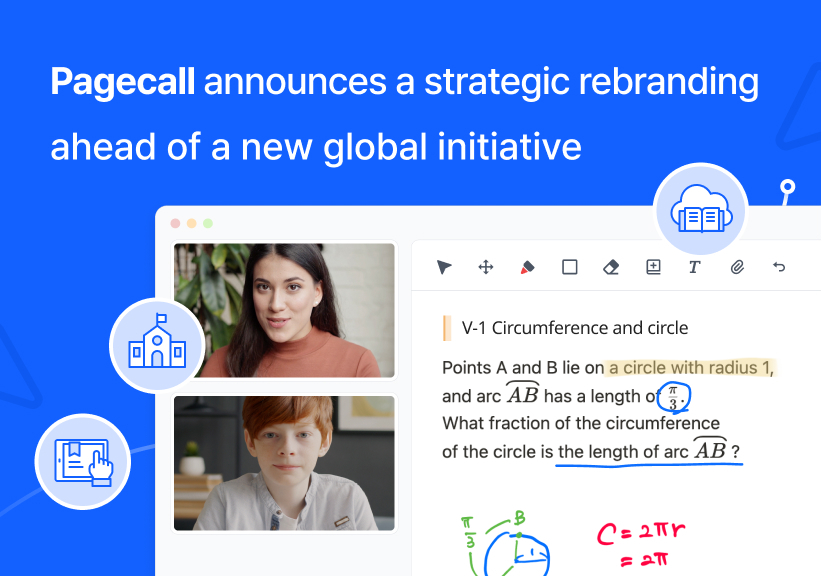Click the tablet touch round icon
This screenshot has width=822, height=576.
coord(83,462)
